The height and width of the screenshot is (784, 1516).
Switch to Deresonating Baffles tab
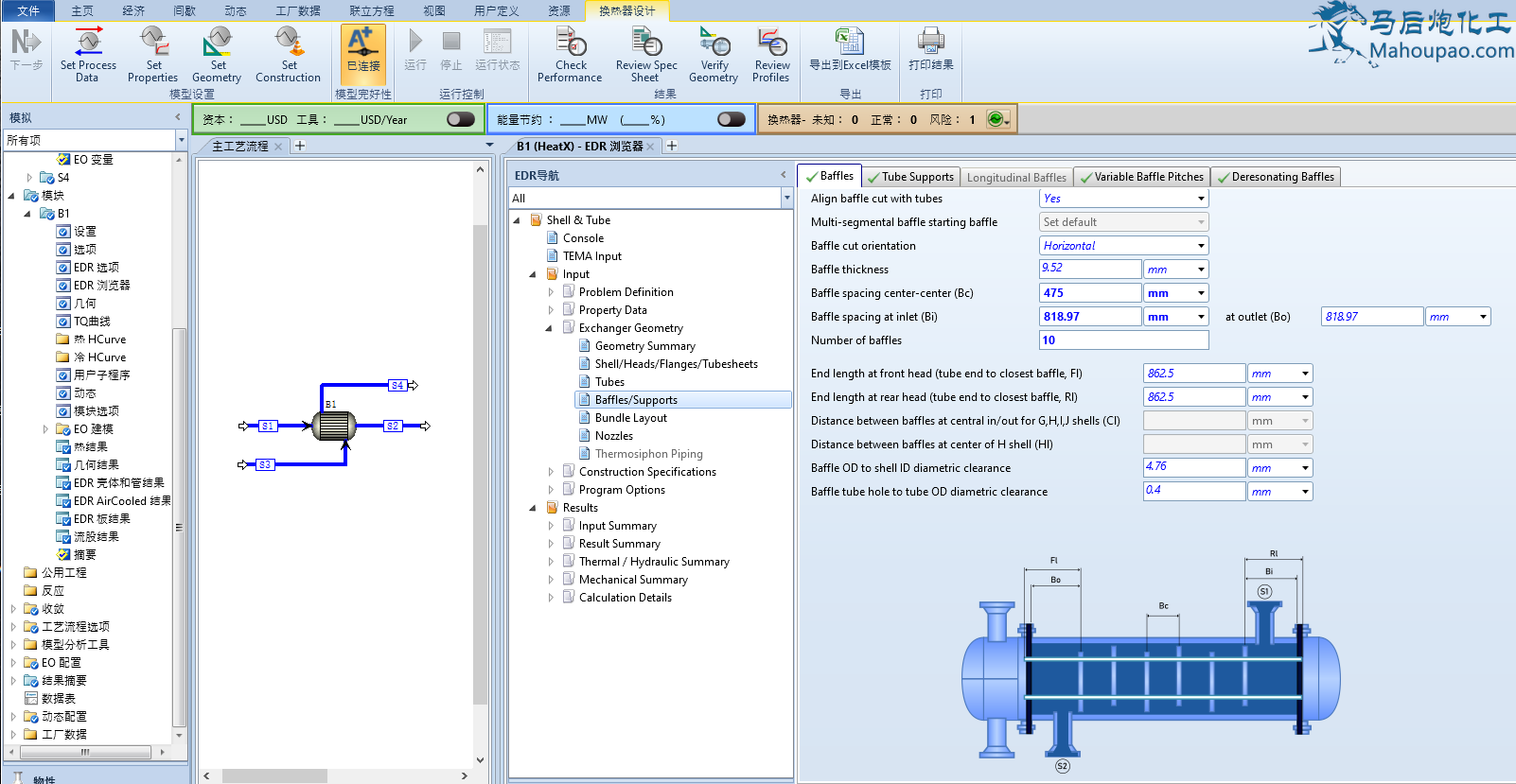(1276, 177)
